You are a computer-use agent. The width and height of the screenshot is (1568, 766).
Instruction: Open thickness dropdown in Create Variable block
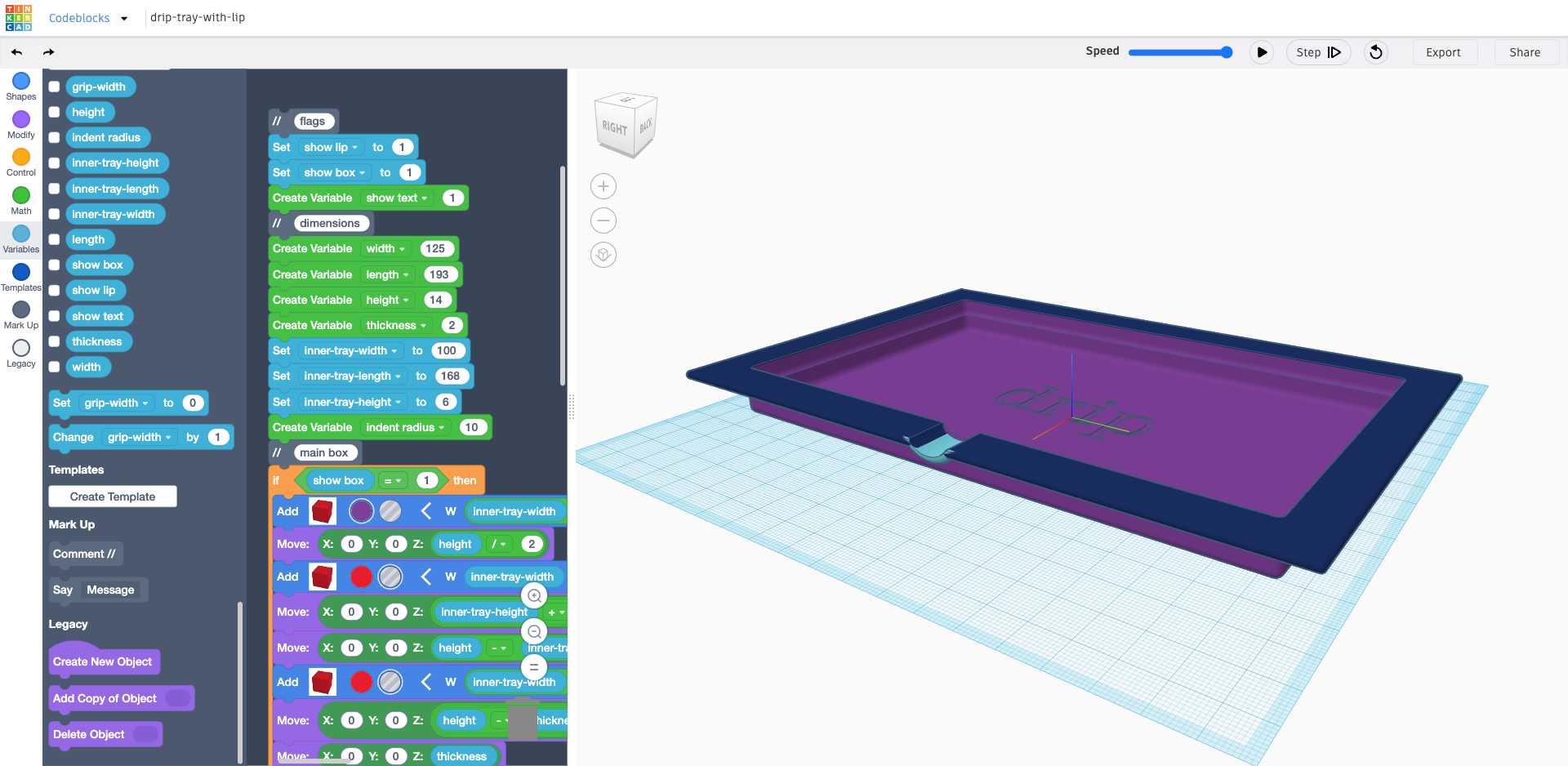coord(396,325)
